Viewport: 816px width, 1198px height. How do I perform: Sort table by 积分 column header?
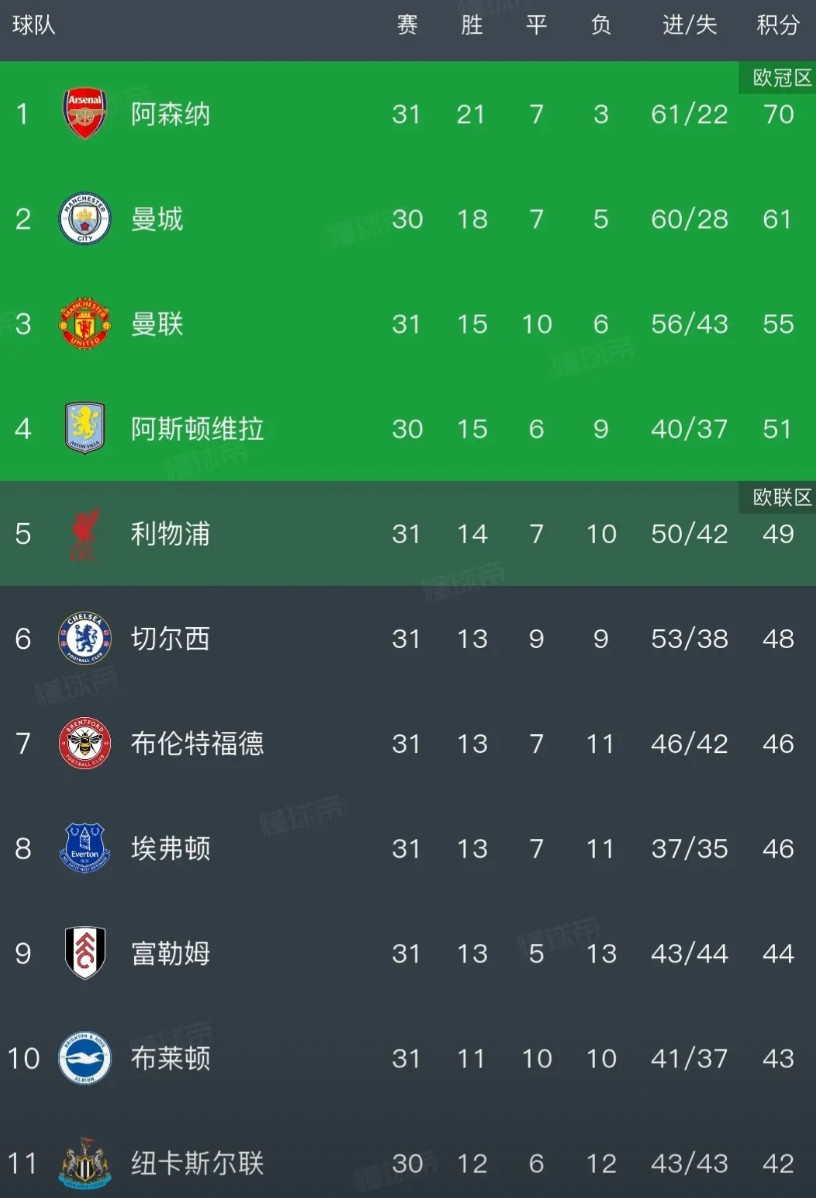[x=778, y=25]
